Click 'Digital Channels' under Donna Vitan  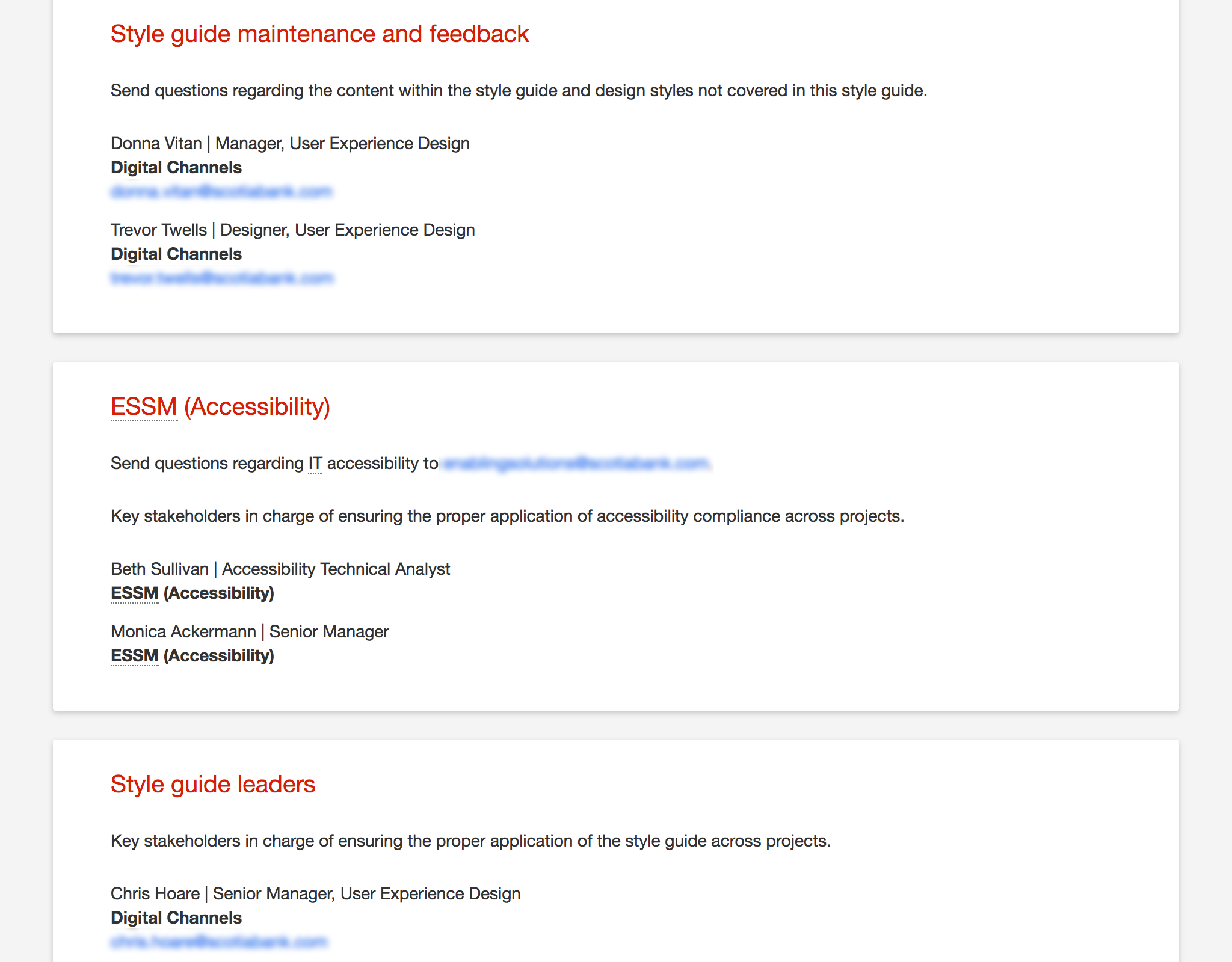176,168
